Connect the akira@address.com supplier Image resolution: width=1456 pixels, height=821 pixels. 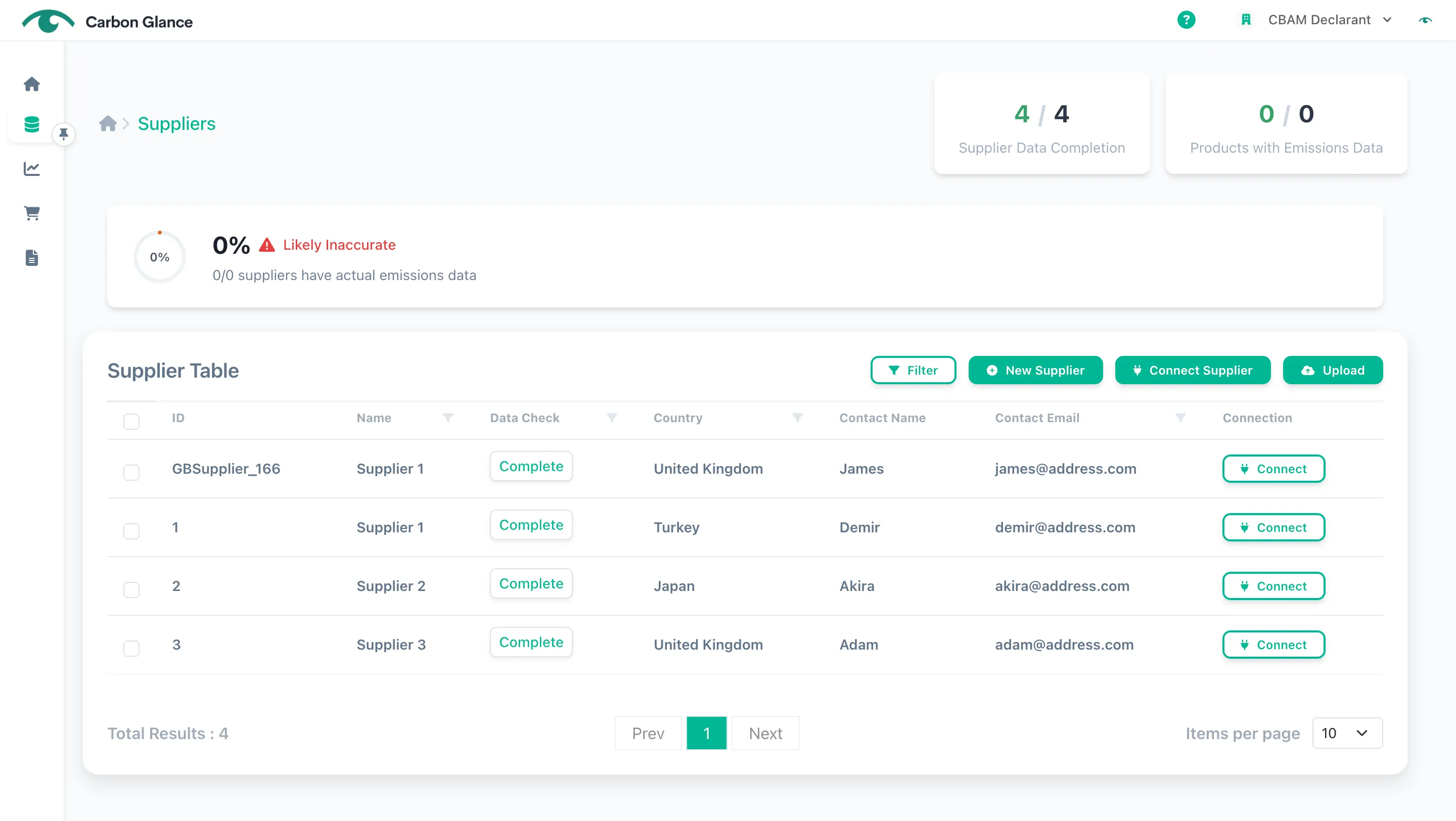[1273, 586]
